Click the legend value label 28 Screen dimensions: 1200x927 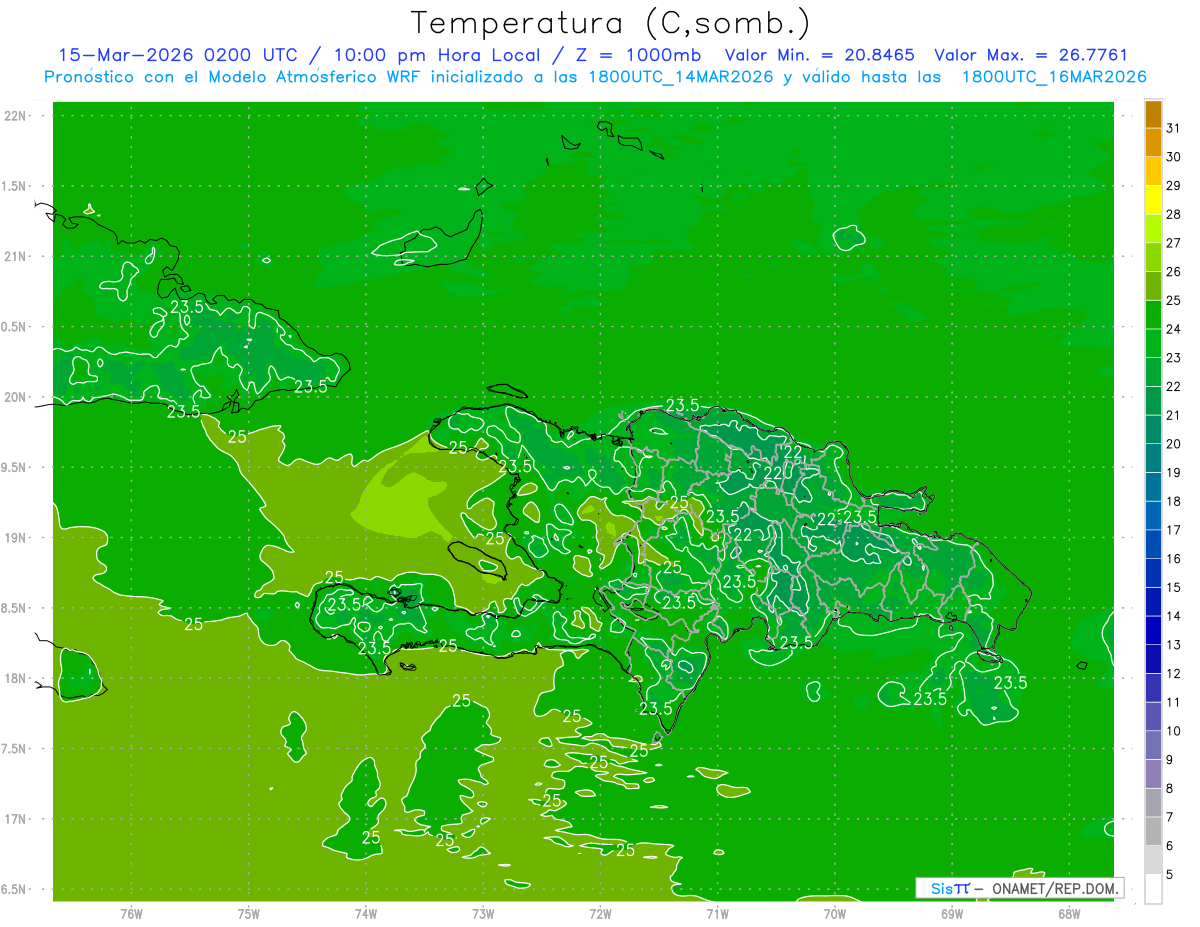click(x=1173, y=214)
